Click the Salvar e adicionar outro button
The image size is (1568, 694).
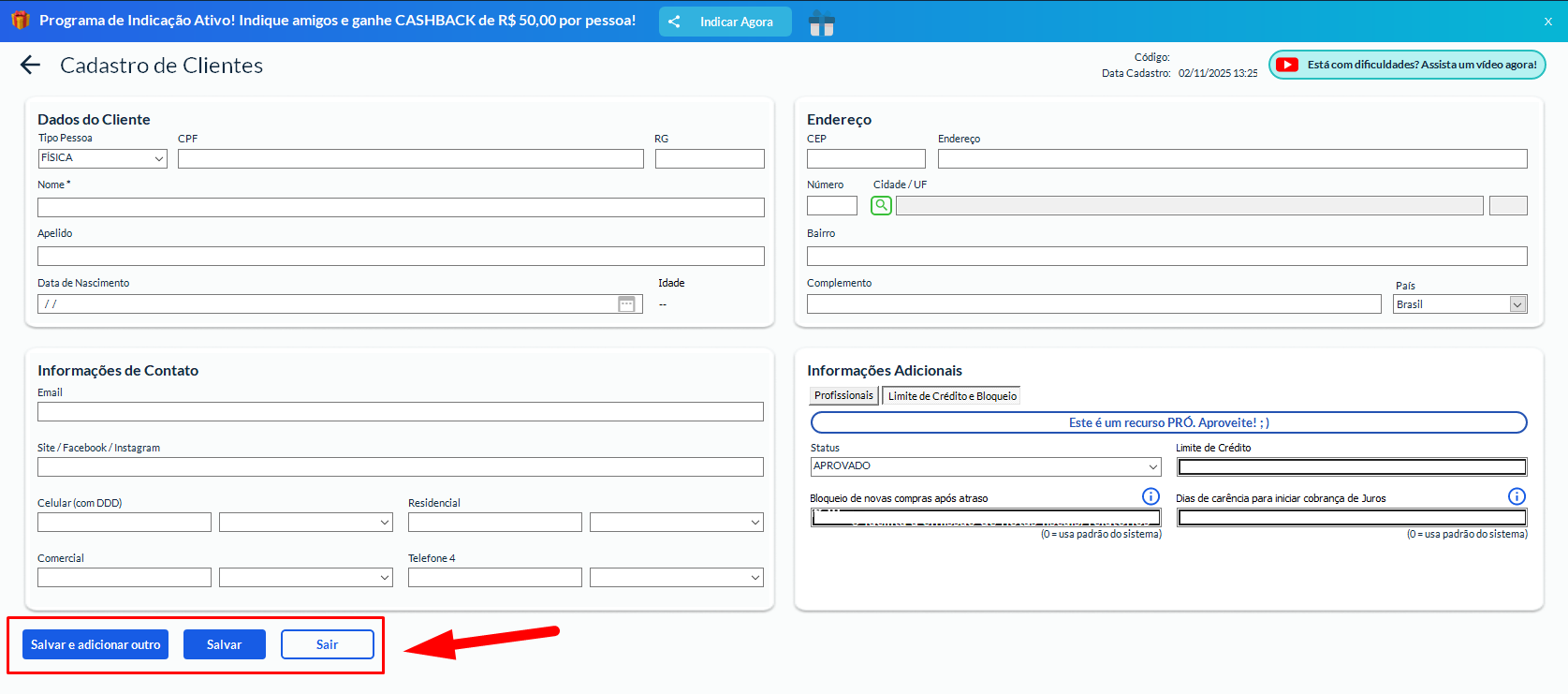point(95,644)
